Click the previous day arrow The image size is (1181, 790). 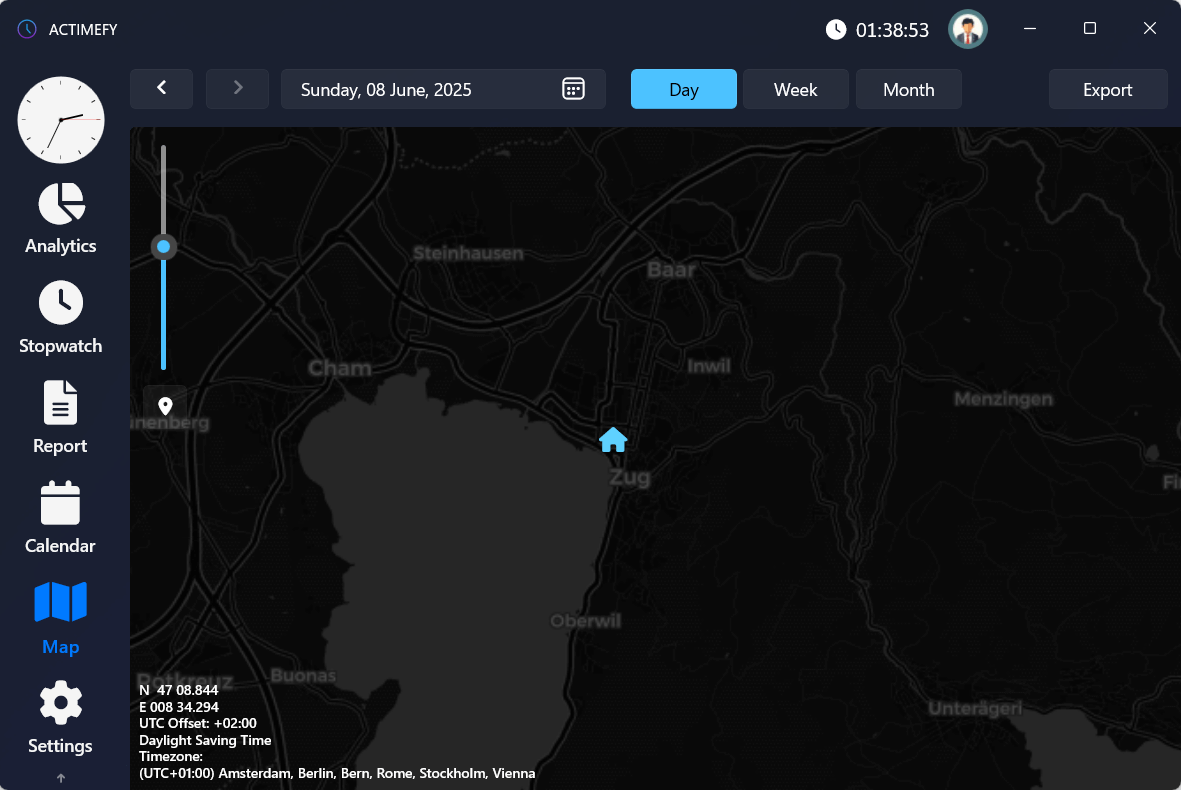click(161, 89)
